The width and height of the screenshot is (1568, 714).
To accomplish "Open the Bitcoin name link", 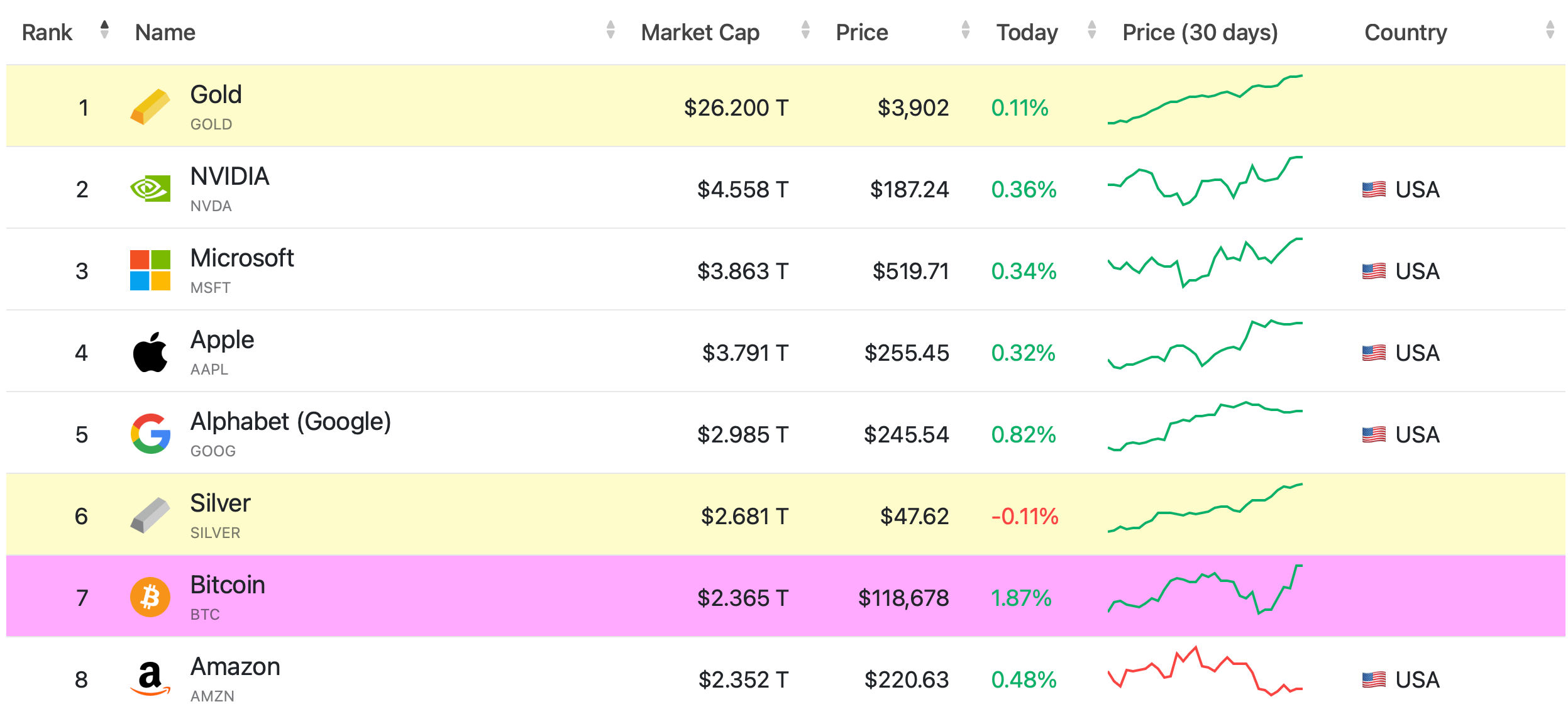I will [228, 585].
